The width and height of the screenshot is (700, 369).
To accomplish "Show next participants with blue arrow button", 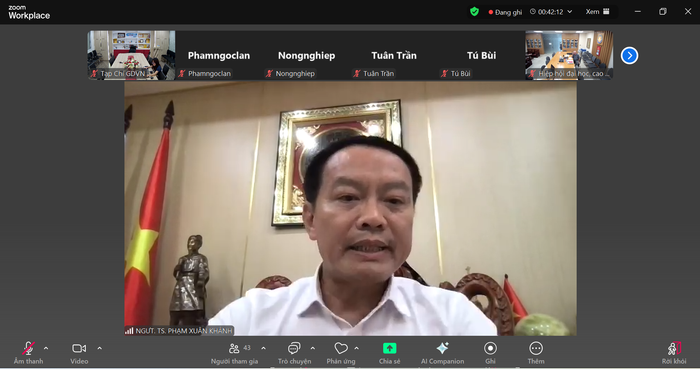I will 629,56.
